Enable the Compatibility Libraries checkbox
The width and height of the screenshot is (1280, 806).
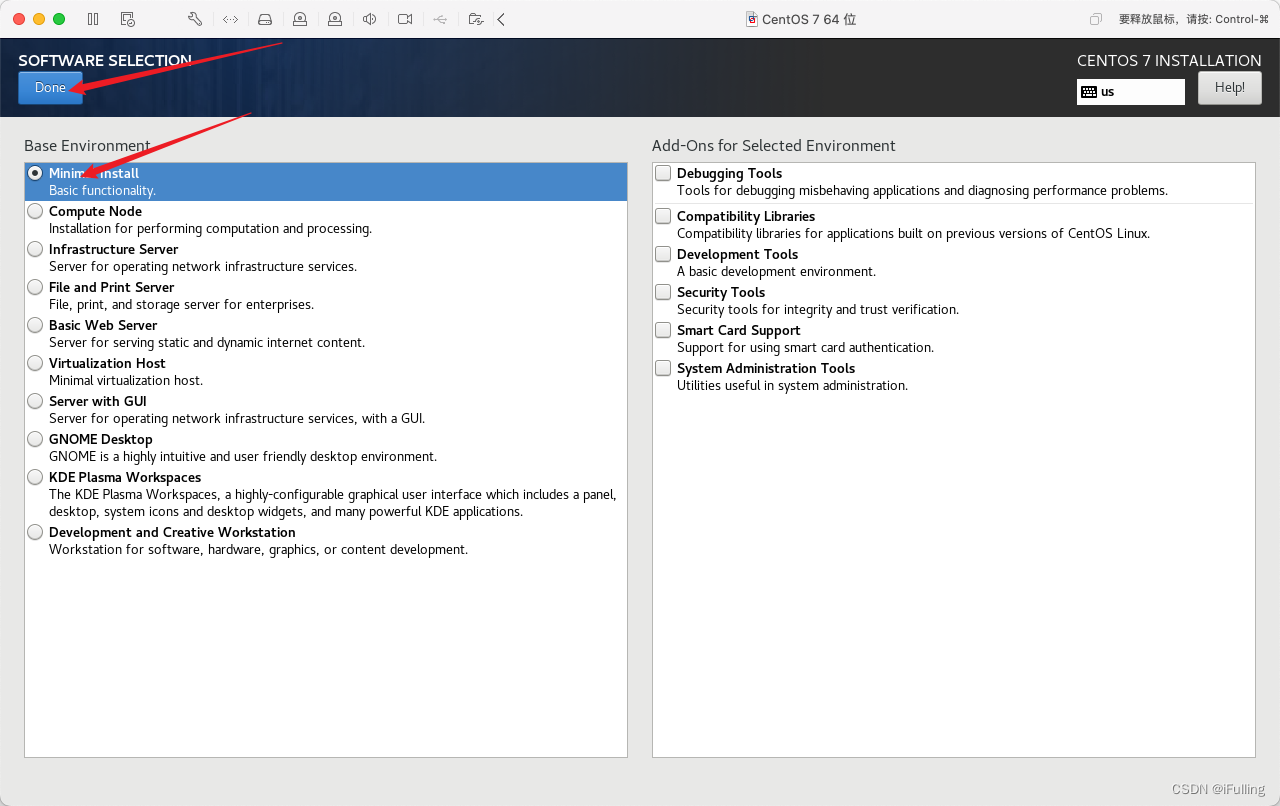pos(663,216)
